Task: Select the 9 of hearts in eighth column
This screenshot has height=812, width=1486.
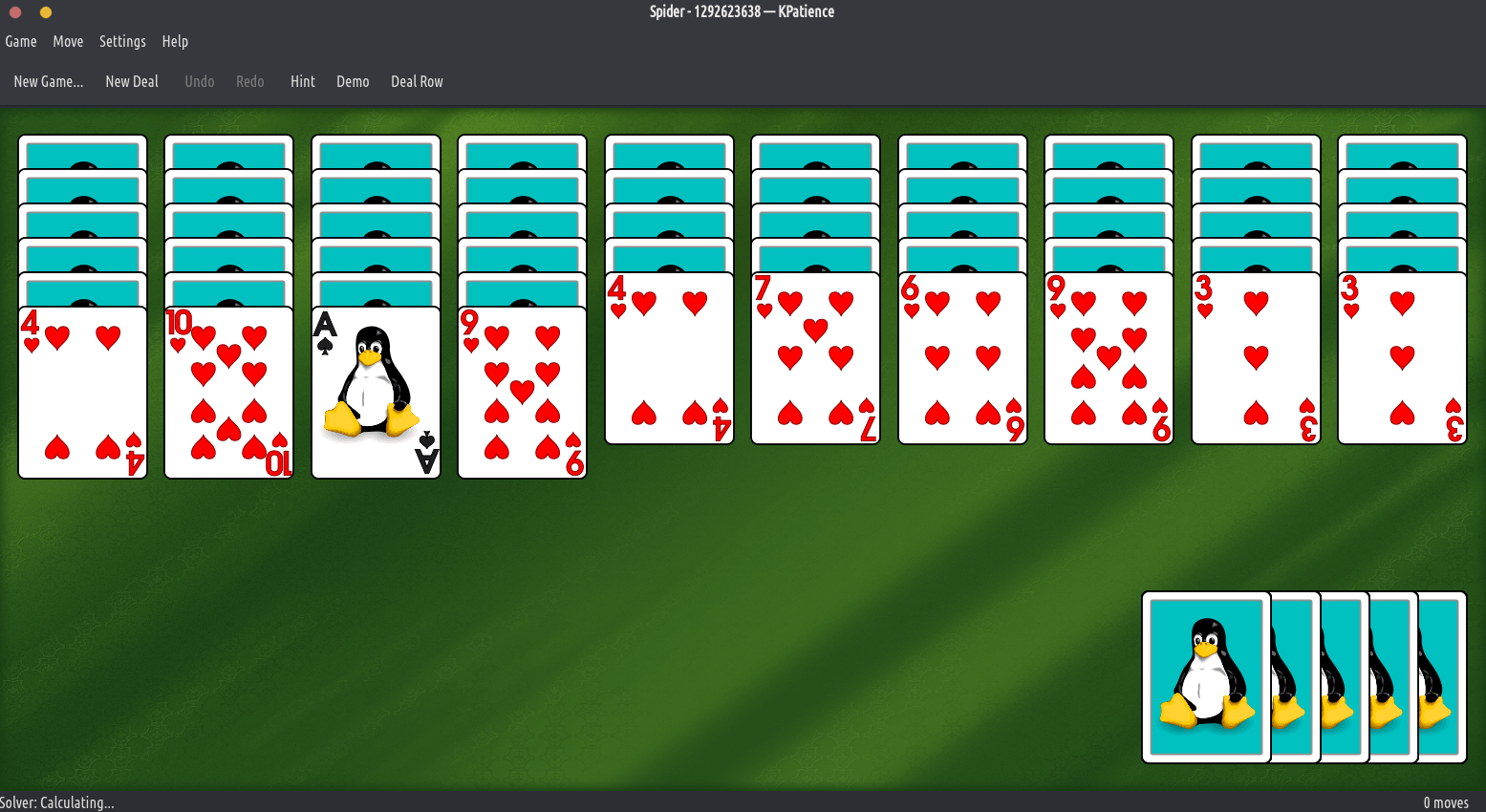Action: 1109,358
